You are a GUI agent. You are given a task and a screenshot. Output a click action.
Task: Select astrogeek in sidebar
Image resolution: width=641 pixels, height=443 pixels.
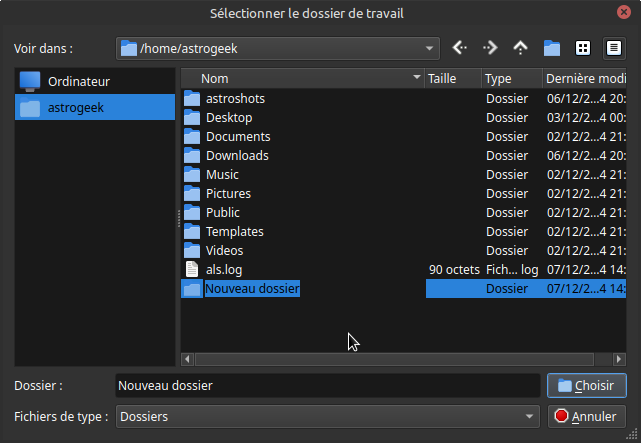[x=75, y=108]
